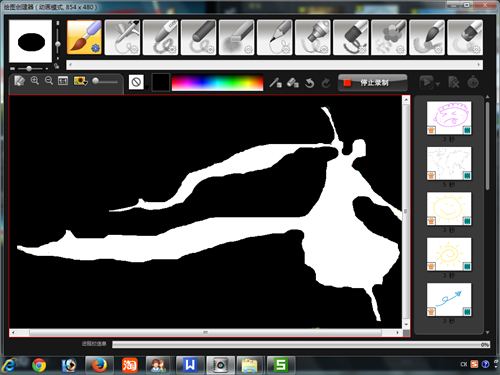Open Google Chrome from taskbar
This screenshot has width=500, height=375.
coord(39,365)
